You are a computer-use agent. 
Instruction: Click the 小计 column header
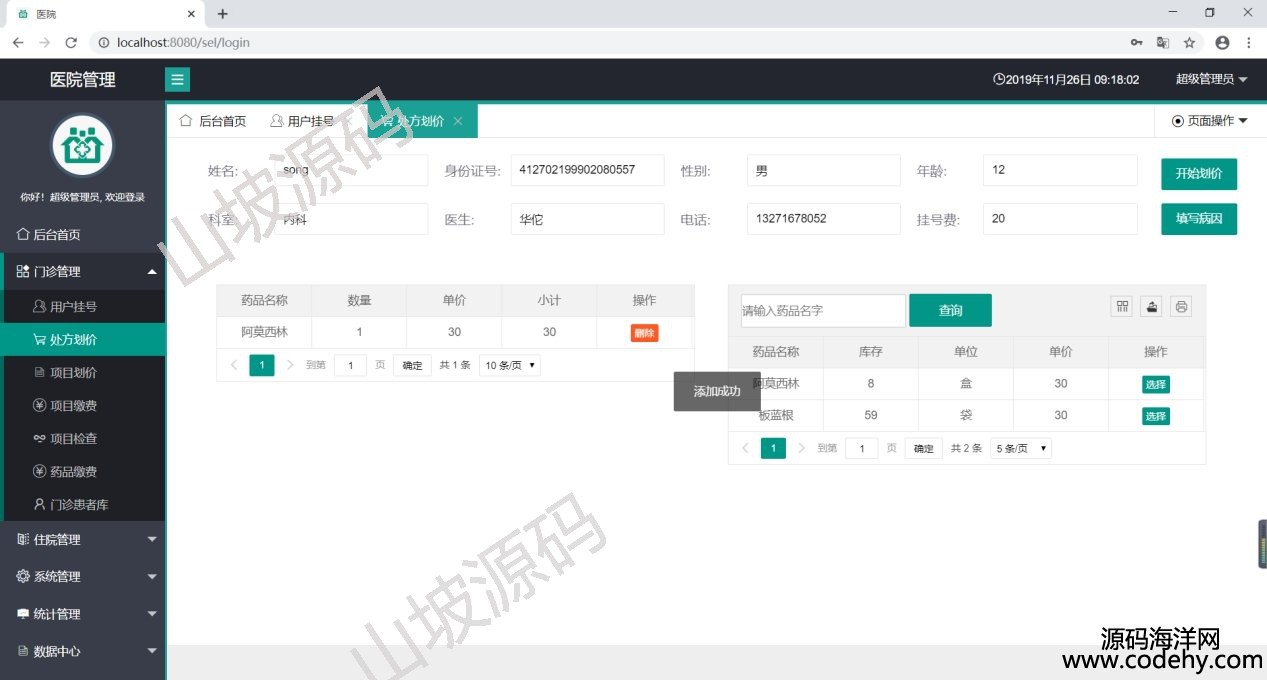(x=549, y=300)
